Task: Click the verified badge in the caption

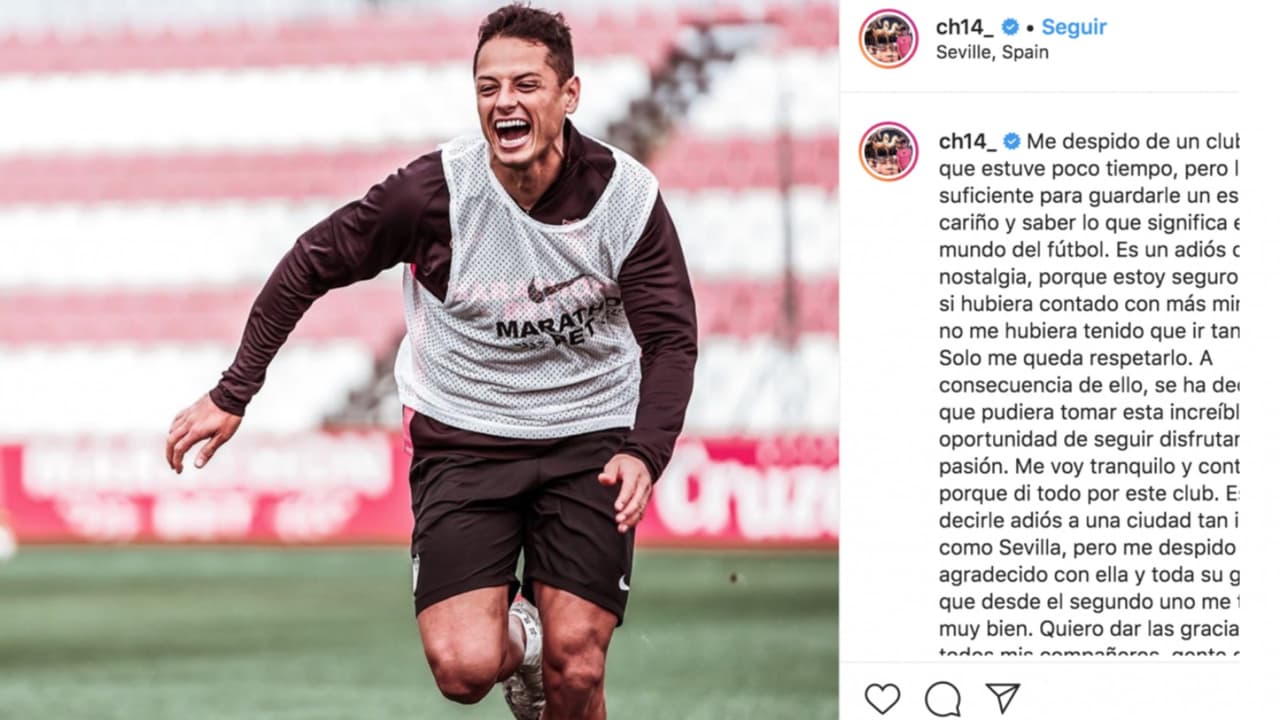Action: 1011,141
